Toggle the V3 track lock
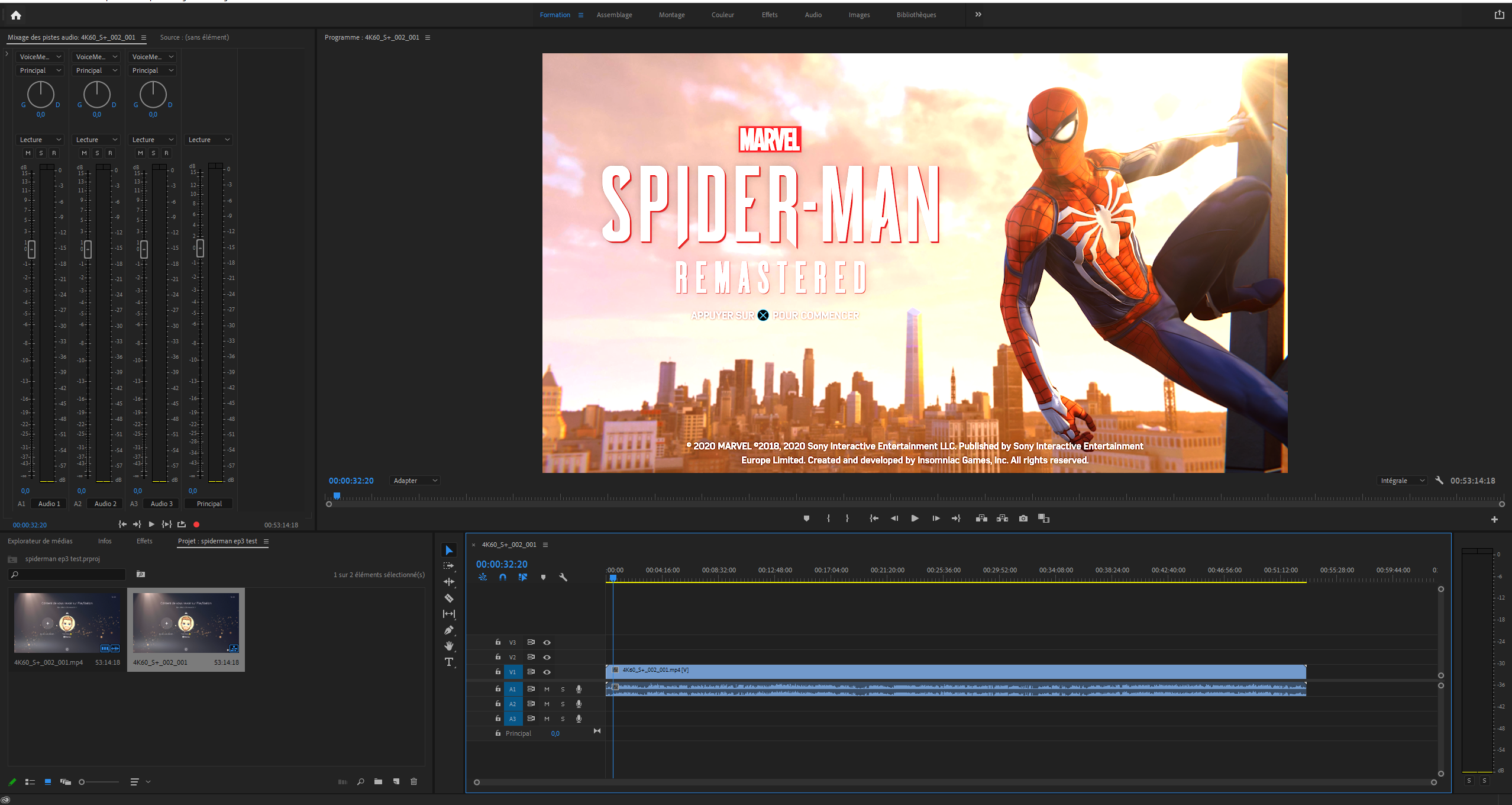Screen dimensions: 1512x805 coord(497,642)
